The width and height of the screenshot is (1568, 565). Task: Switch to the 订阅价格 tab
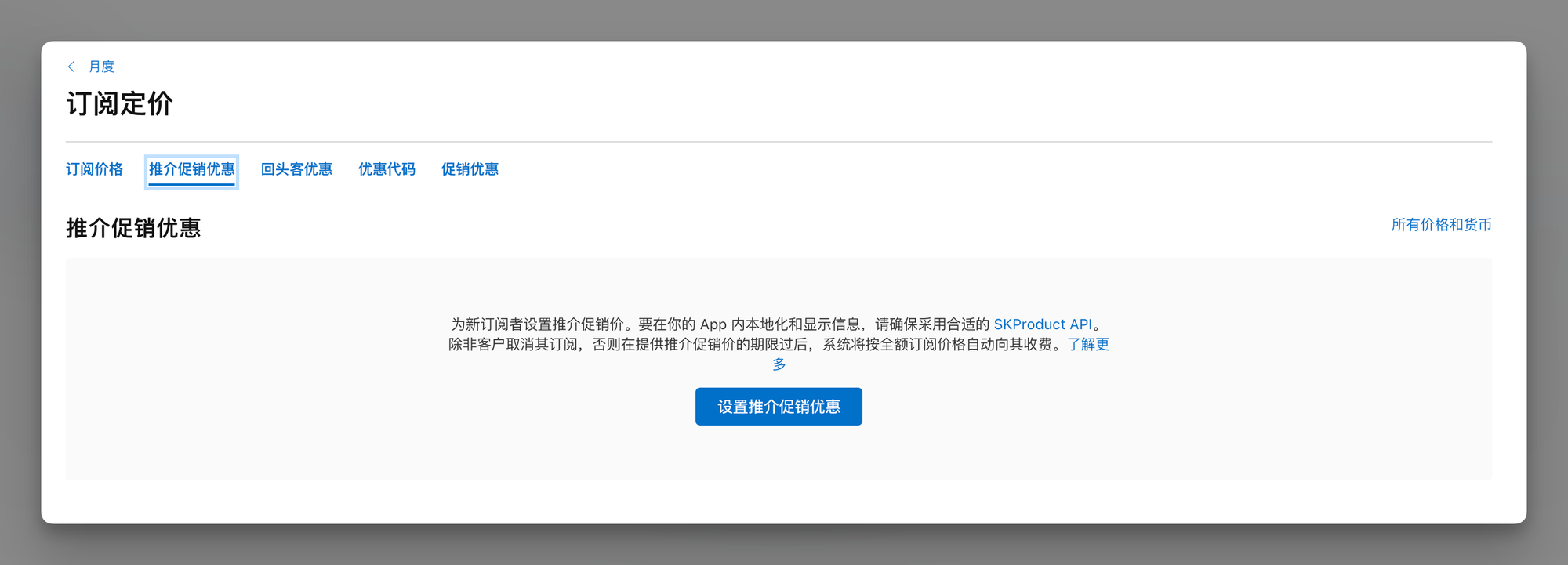94,169
